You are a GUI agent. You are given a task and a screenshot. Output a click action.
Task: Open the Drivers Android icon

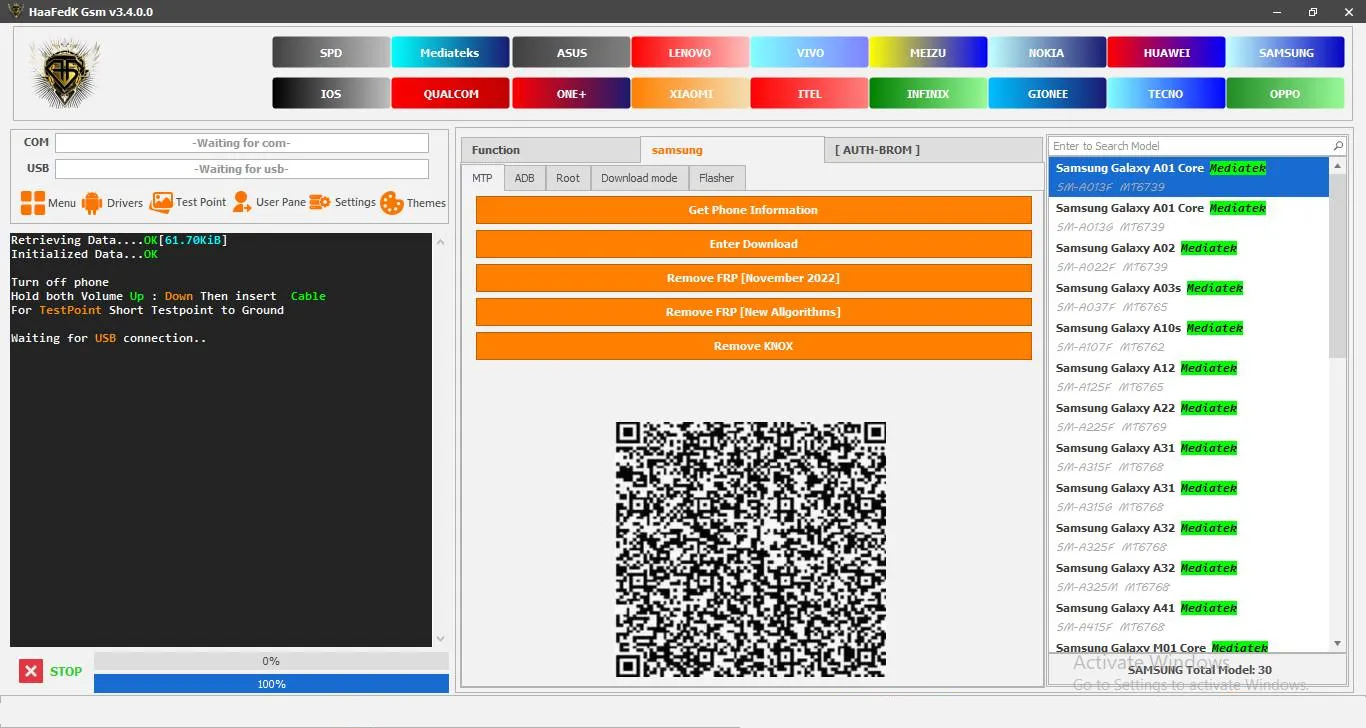pos(92,203)
